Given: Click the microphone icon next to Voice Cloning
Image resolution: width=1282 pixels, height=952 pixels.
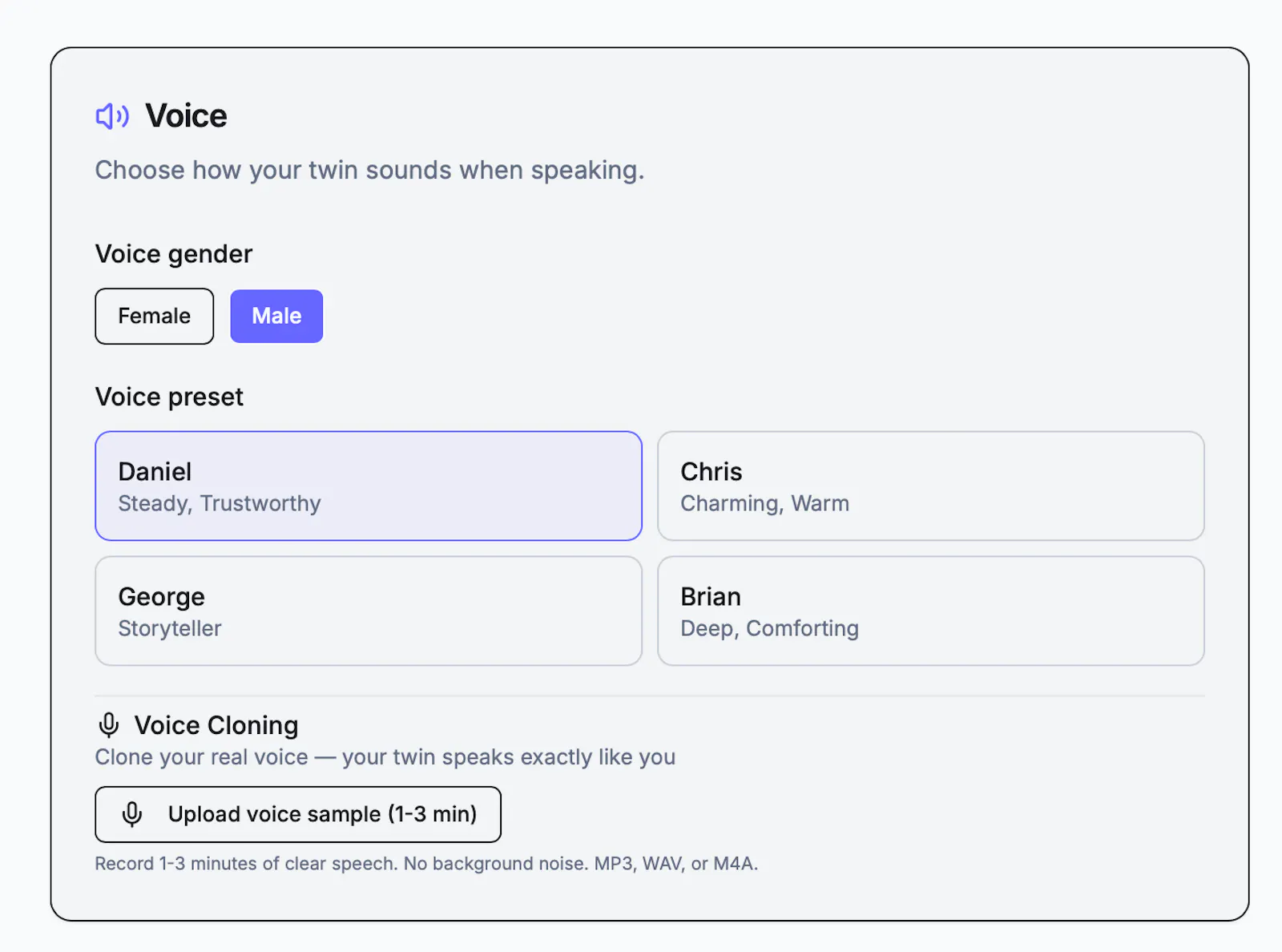Looking at the screenshot, I should (109, 725).
